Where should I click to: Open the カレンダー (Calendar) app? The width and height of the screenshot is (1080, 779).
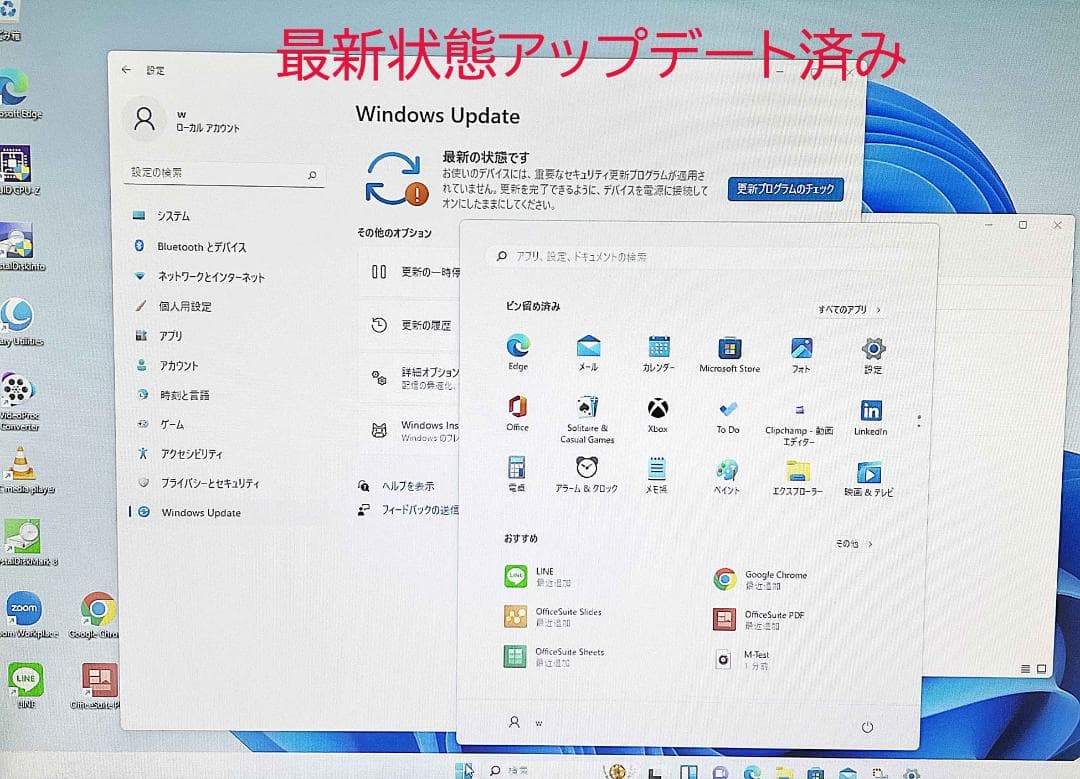pyautogui.click(x=659, y=347)
